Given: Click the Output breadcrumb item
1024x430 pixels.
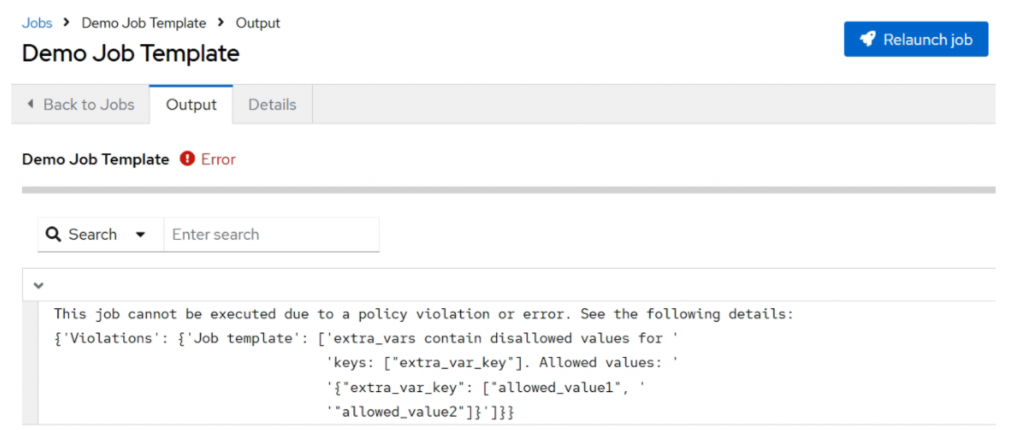Looking at the screenshot, I should (x=258, y=23).
